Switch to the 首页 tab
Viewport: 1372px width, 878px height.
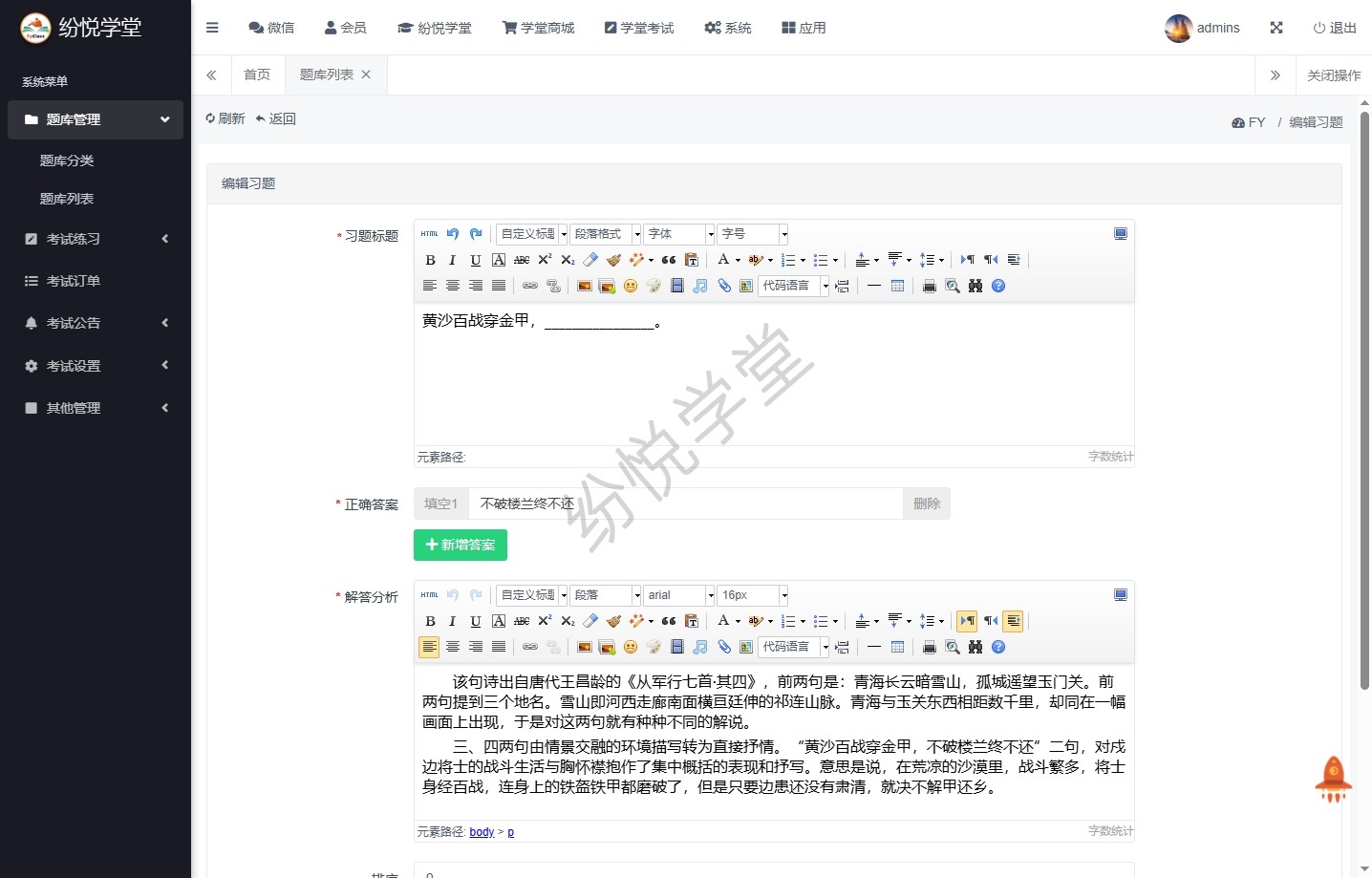click(x=257, y=75)
